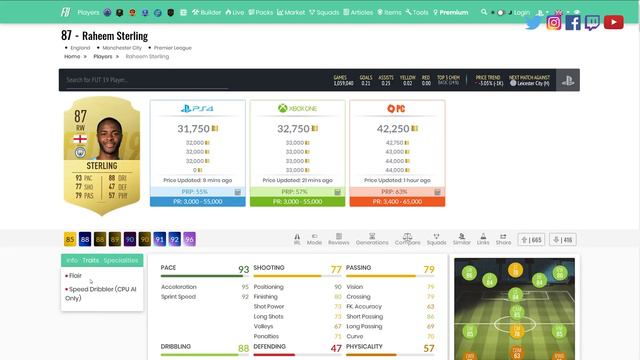The width and height of the screenshot is (640, 360).
Task: Open the YouTube social icon
Action: click(613, 22)
